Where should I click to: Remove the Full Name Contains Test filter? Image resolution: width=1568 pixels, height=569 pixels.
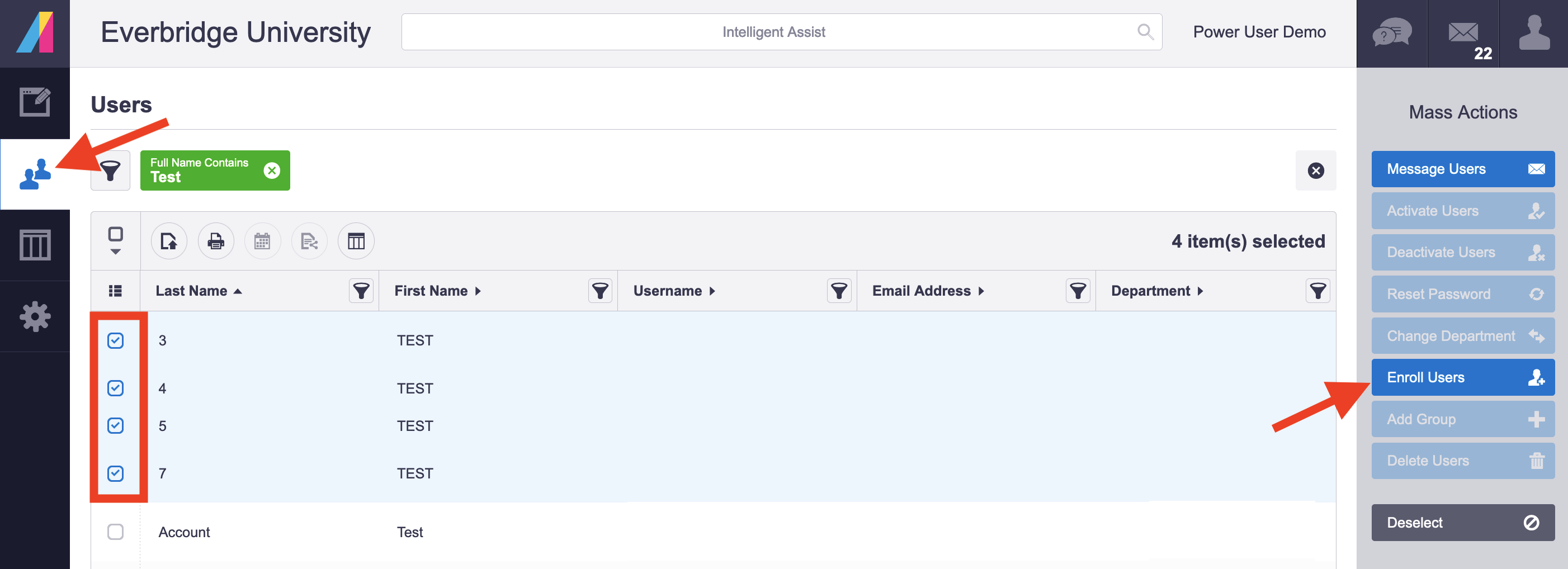272,170
